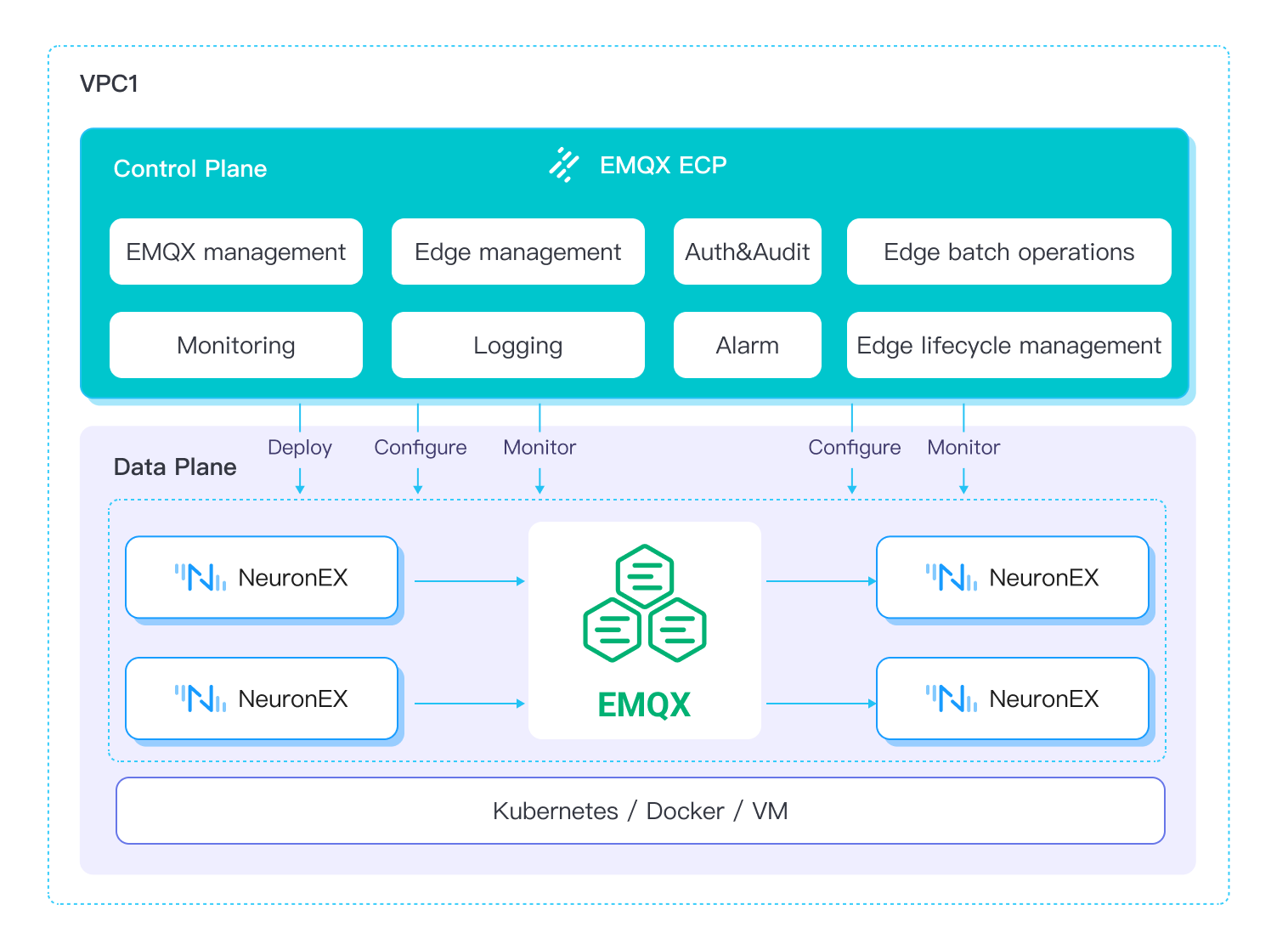Open the Edge management module
Screen dimensions: 1288x950
517,252
